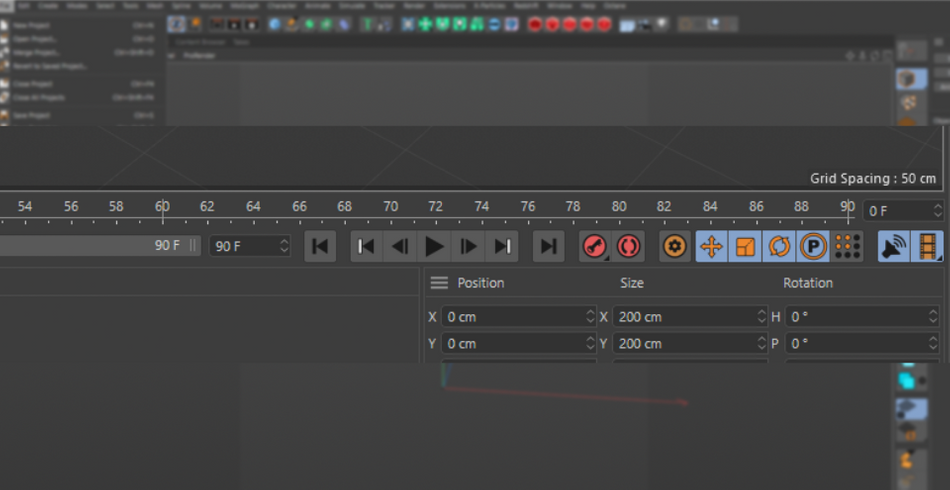Open coordinates panel hamburger menu

point(439,283)
